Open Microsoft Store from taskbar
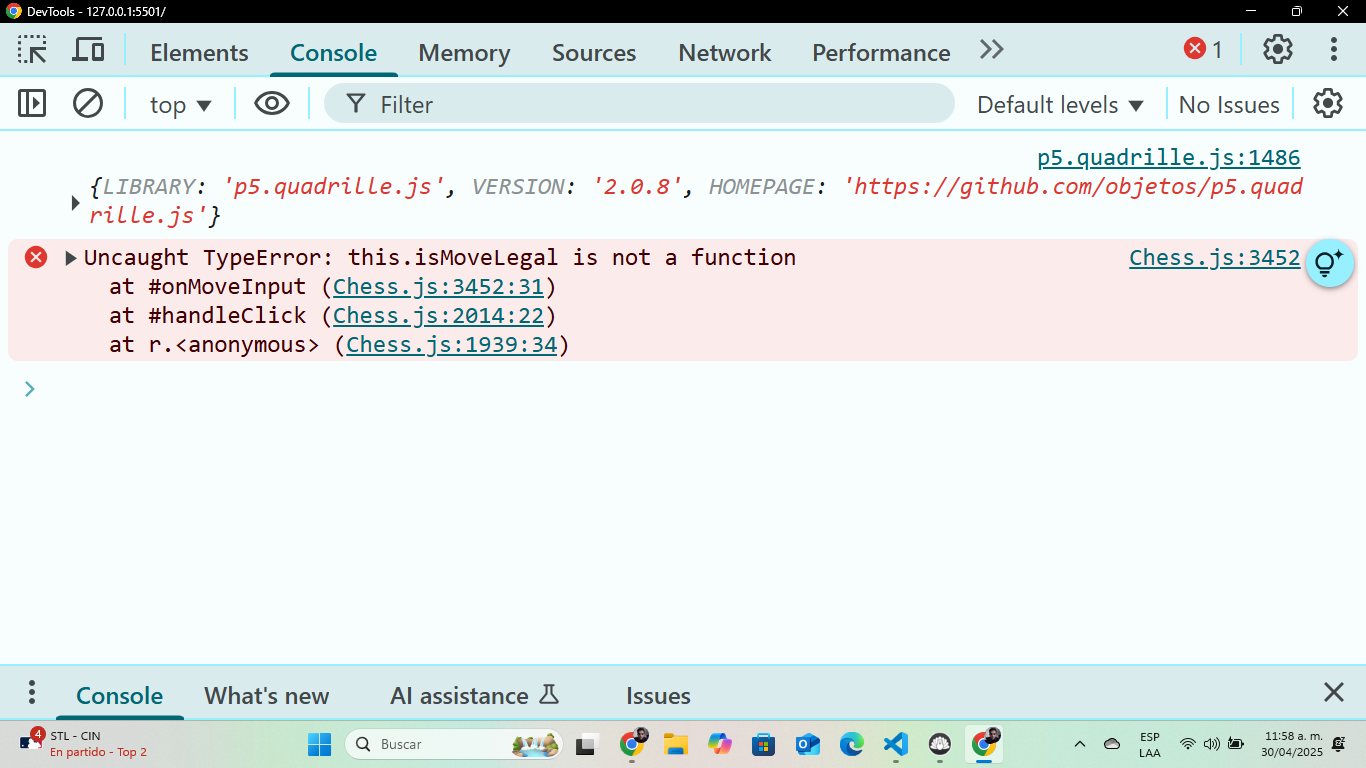Image resolution: width=1366 pixels, height=768 pixels. point(764,744)
